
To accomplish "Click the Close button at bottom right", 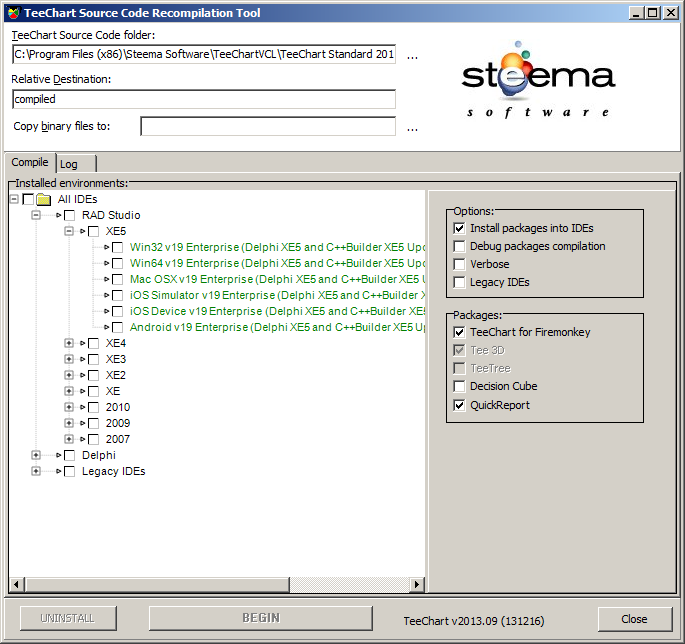I will pos(635,619).
